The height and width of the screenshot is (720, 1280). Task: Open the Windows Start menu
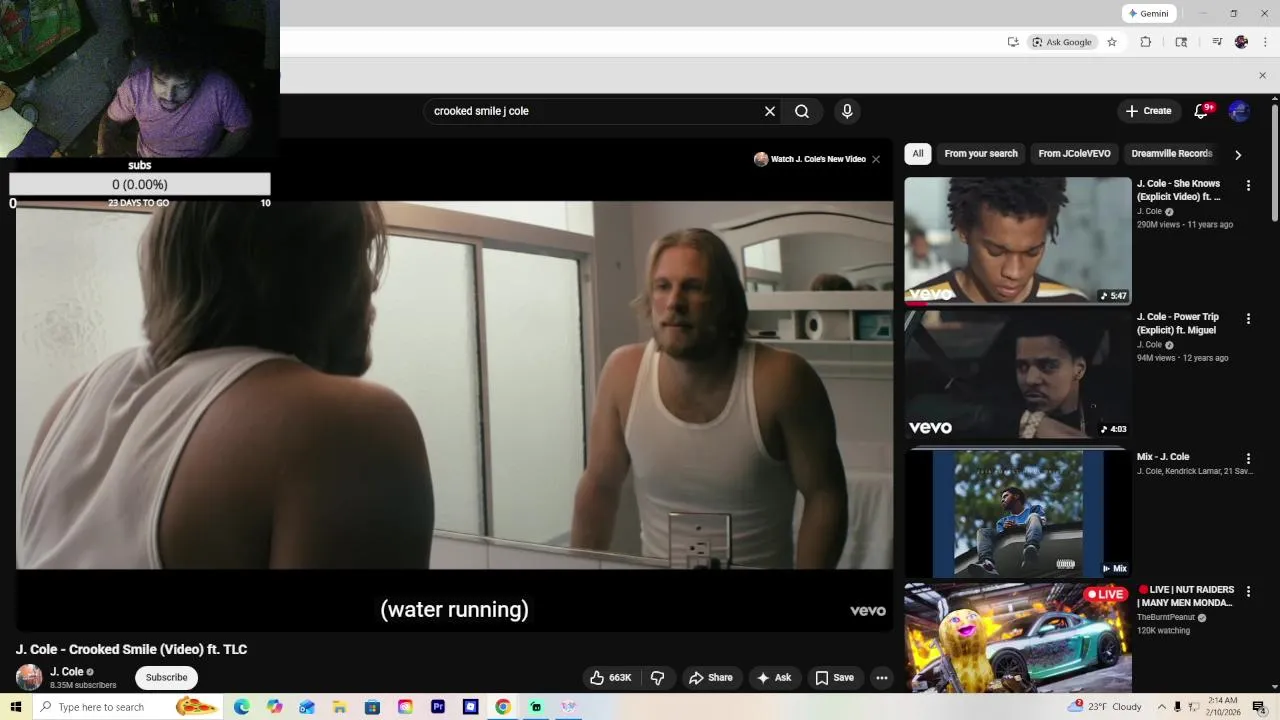pyautogui.click(x=16, y=707)
